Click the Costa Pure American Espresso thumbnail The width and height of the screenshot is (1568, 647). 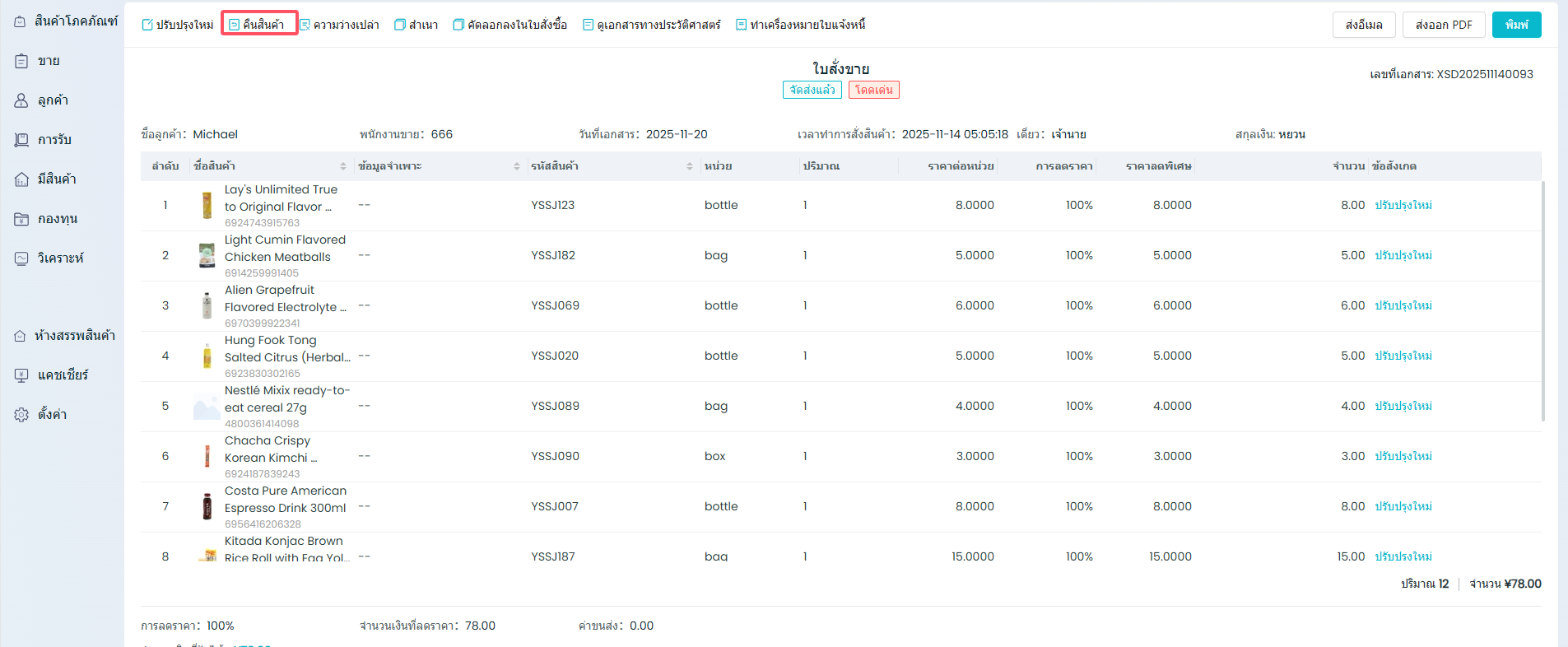[x=207, y=506]
